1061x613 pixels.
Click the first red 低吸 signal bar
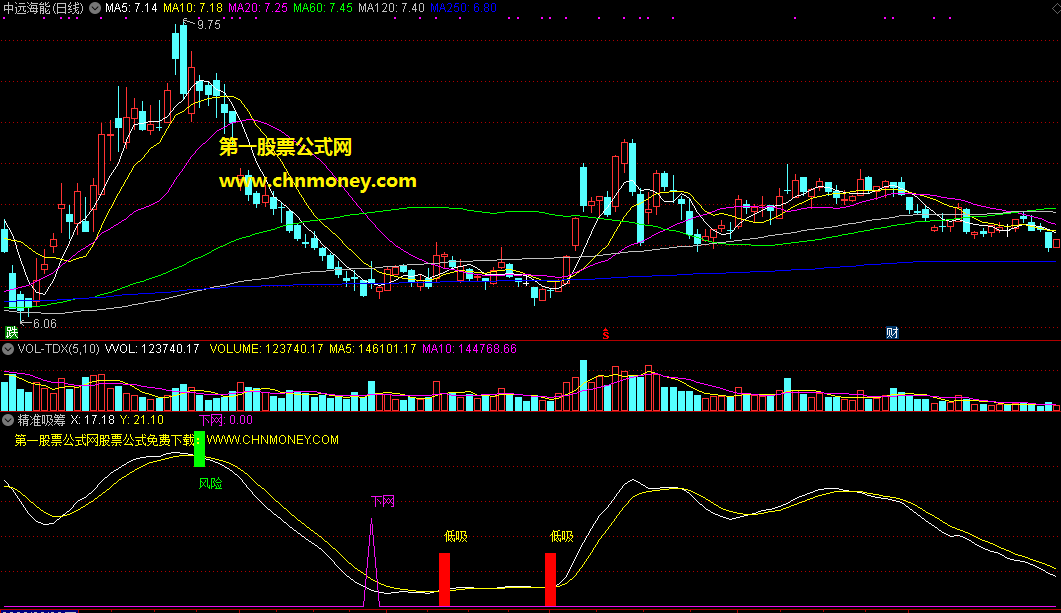[445, 580]
